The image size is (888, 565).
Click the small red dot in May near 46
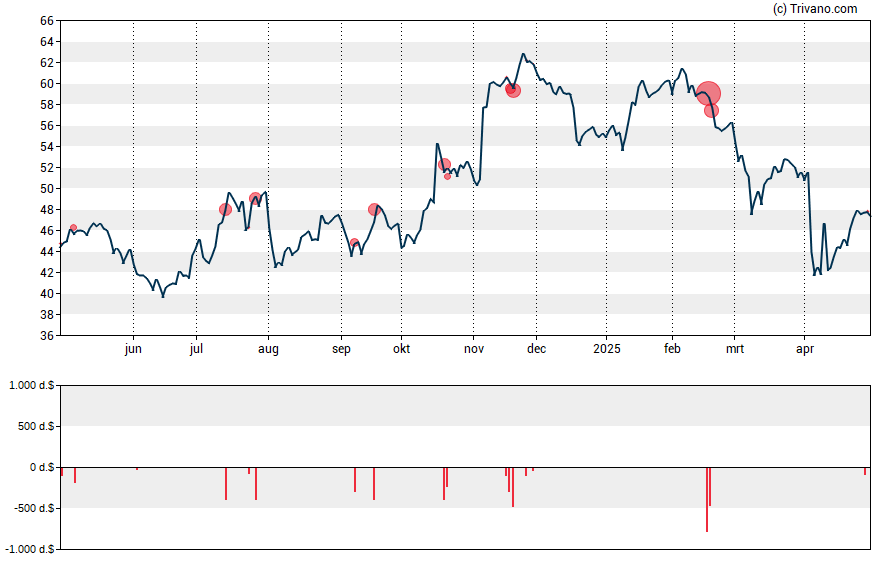pos(73,228)
